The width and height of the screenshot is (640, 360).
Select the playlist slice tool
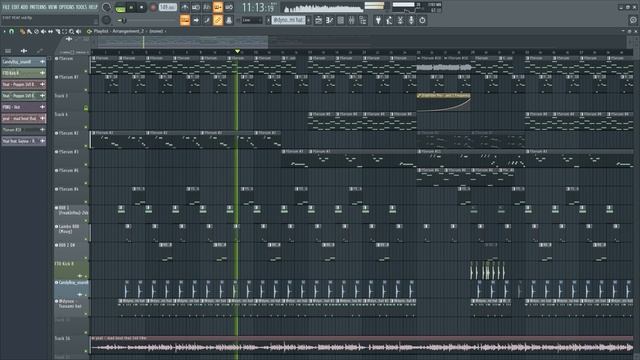pos(58,31)
